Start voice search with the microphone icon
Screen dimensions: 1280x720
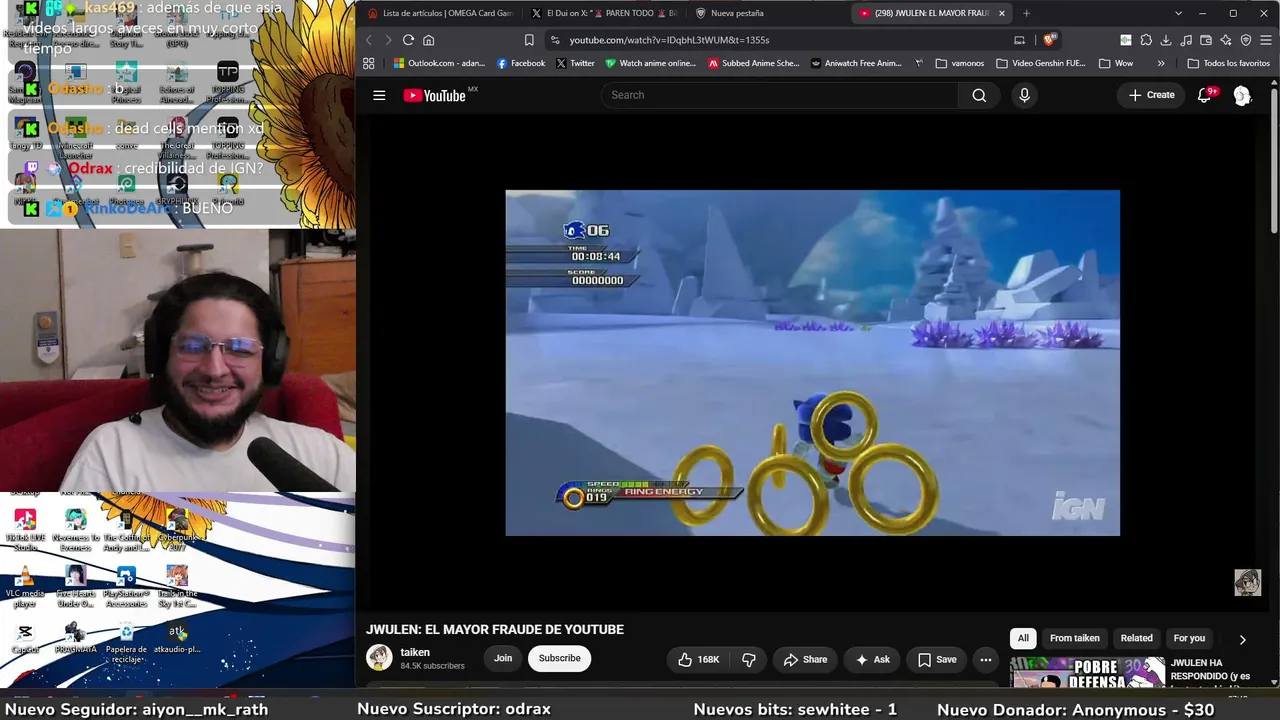point(1024,95)
